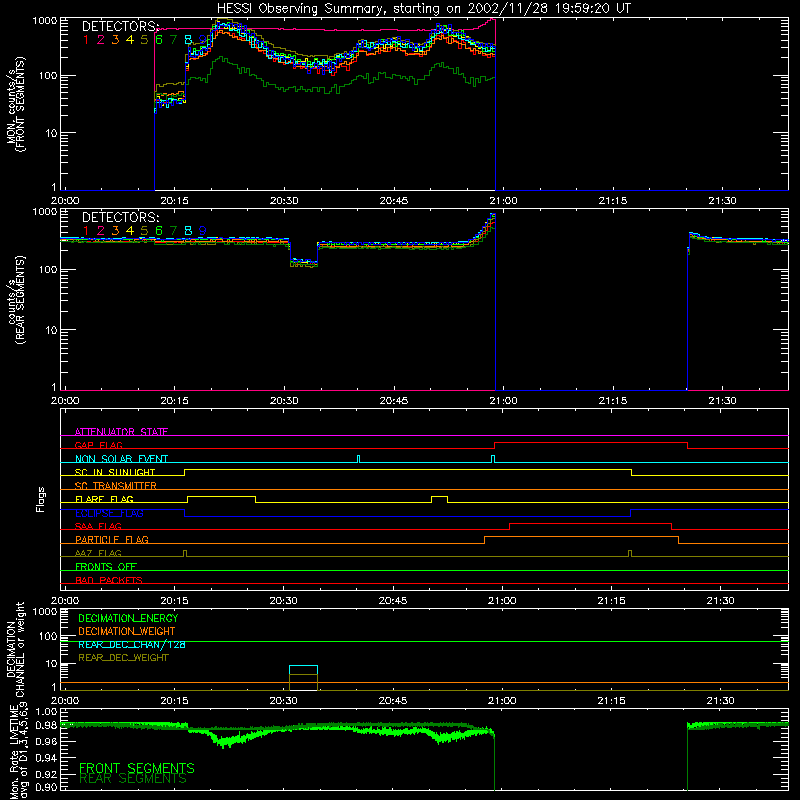Select DETECTORS: label in front segments plot
This screenshot has width=800, height=800.
pos(121,26)
